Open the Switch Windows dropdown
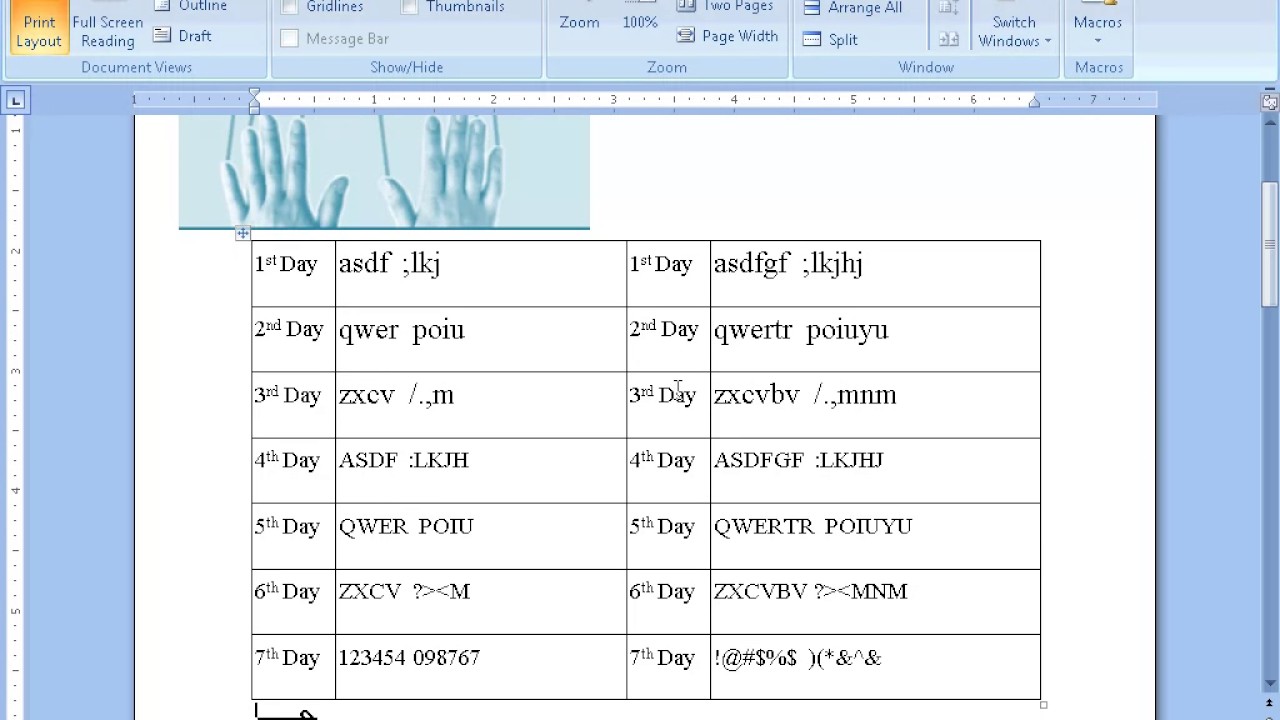Image resolution: width=1280 pixels, height=720 pixels. [1014, 27]
